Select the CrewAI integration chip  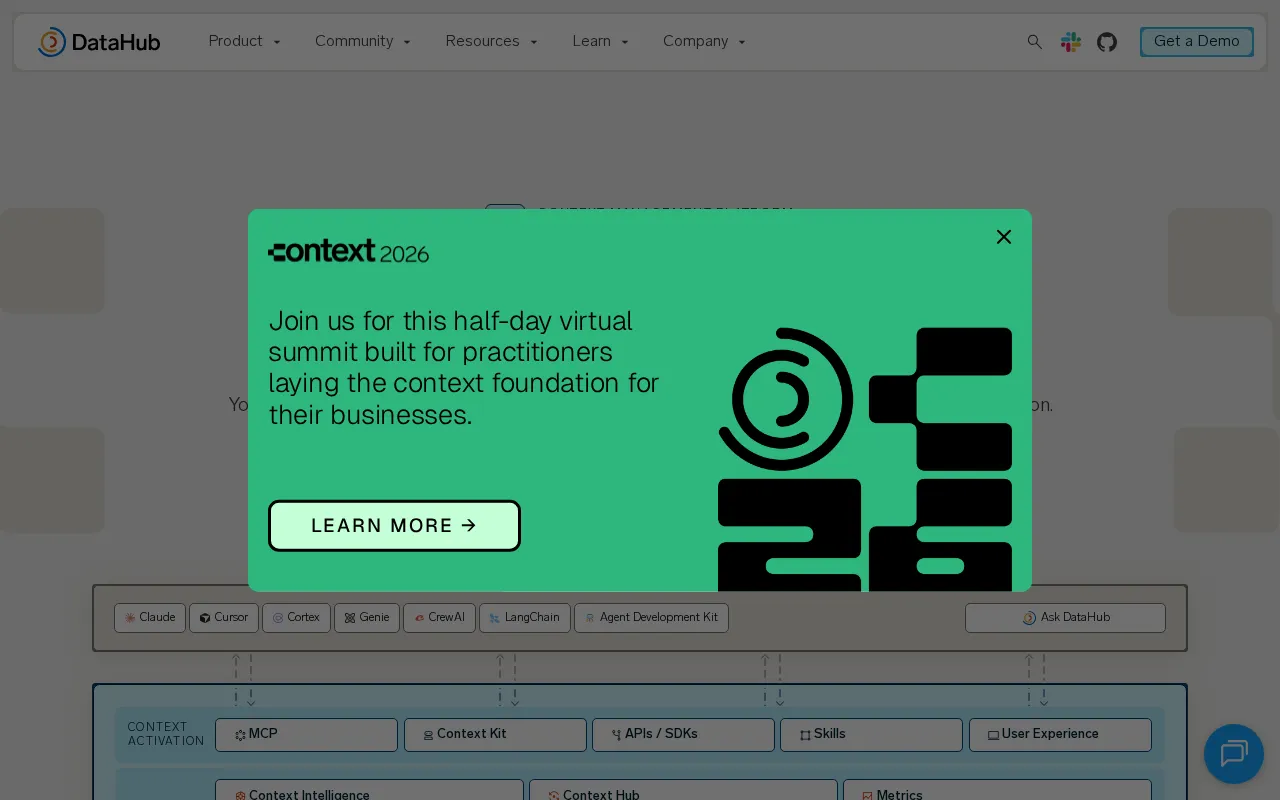(x=439, y=618)
